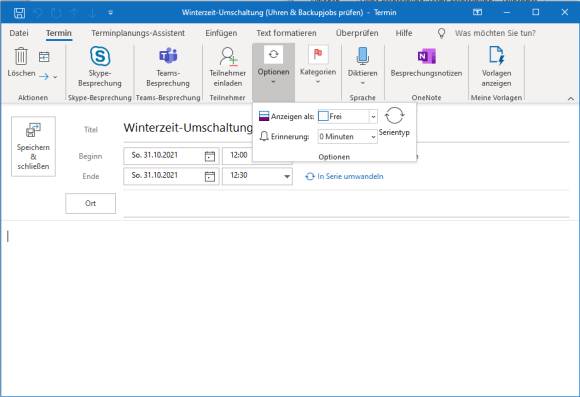Screen dimensions: 580x397
Task: Click the Anzeigen als status icon
Action: point(264,117)
